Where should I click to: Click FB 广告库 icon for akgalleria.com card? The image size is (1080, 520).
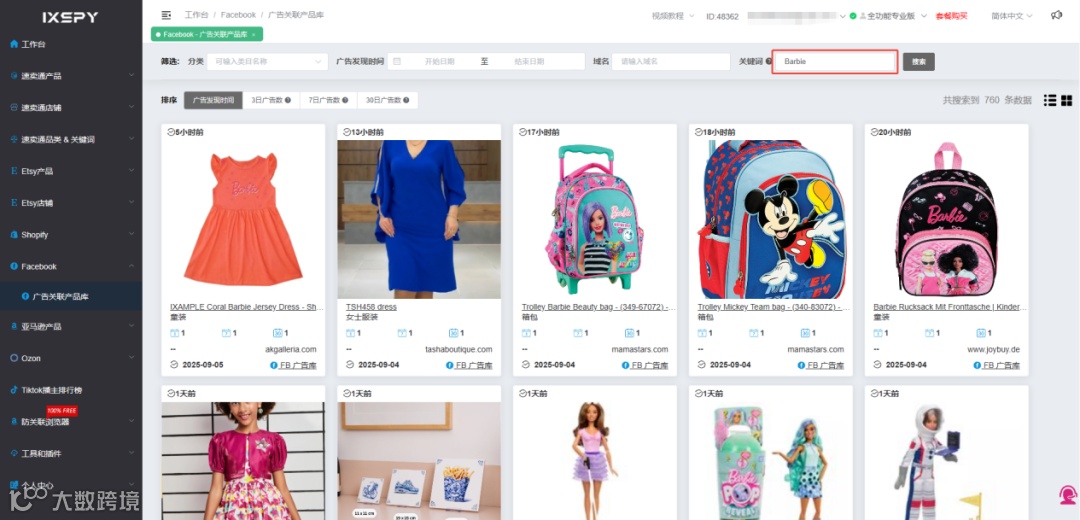pyautogui.click(x=274, y=365)
